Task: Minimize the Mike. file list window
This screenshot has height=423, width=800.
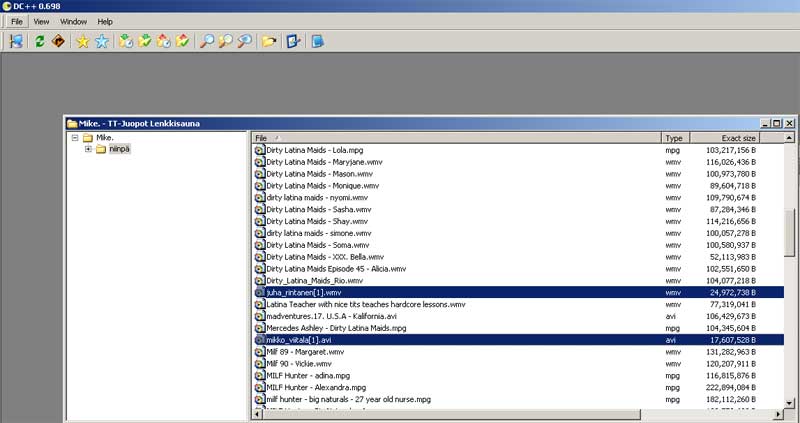Action: coord(765,123)
